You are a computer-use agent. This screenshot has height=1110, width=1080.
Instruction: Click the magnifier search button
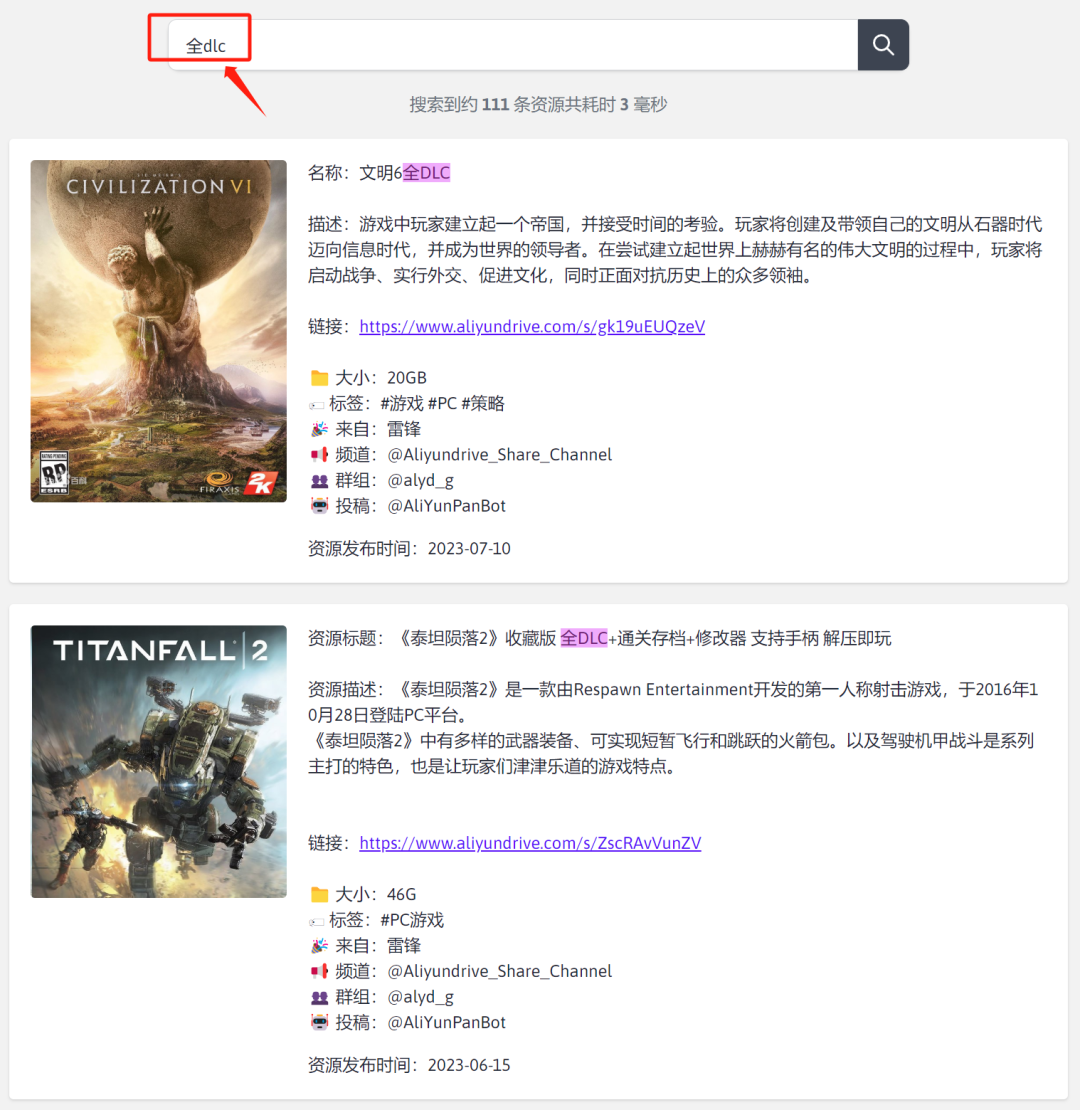click(x=883, y=45)
